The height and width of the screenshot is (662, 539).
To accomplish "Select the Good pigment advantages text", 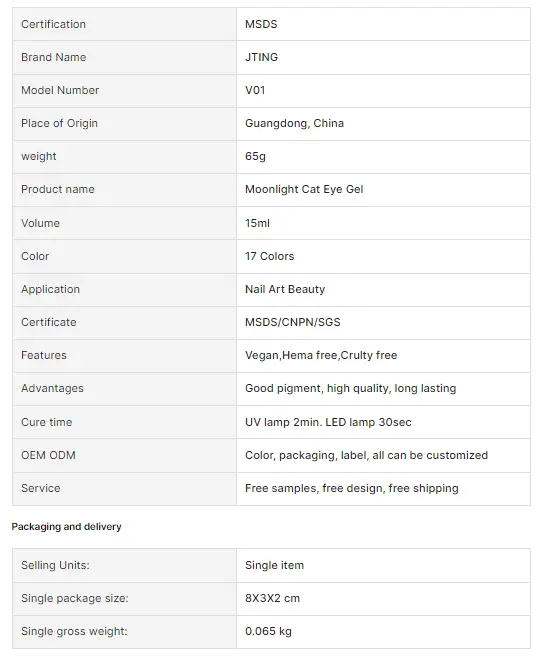I will point(350,388).
